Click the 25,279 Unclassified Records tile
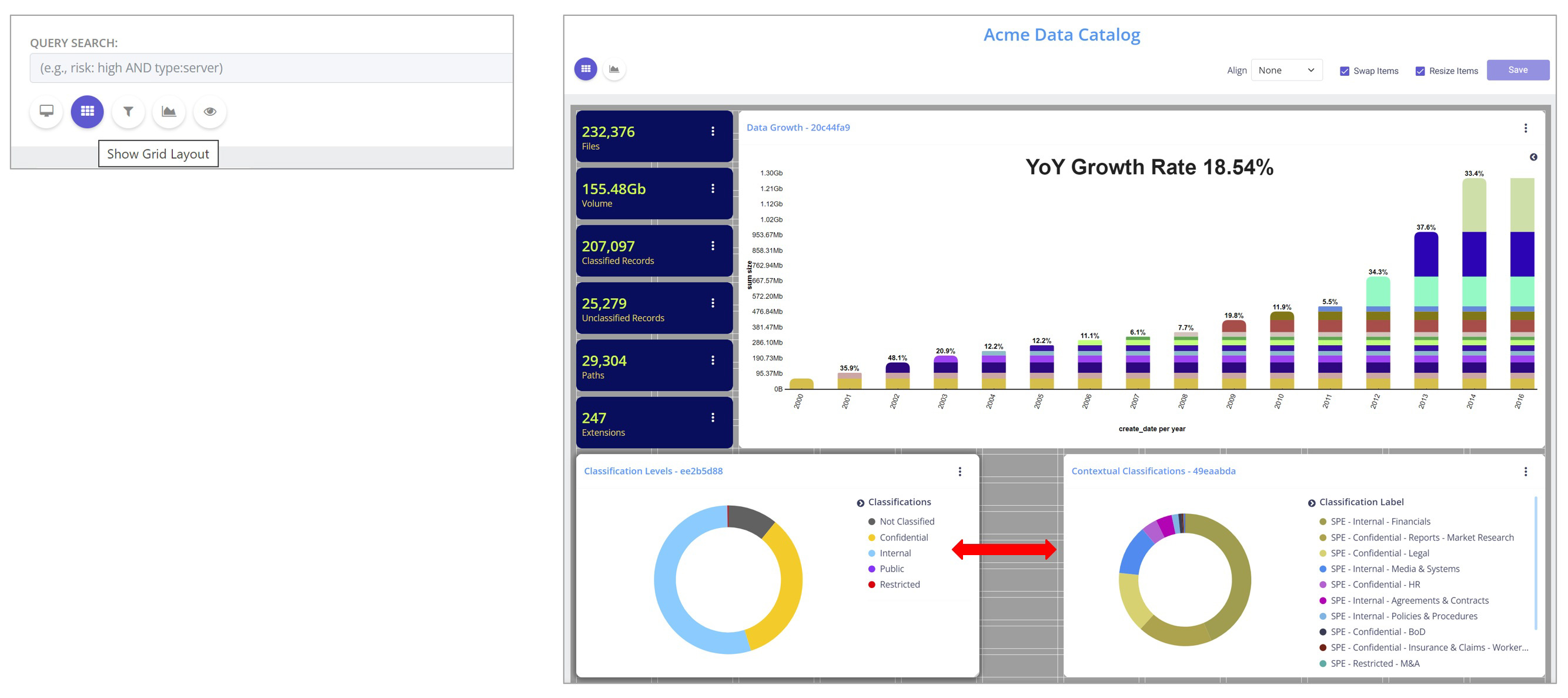The height and width of the screenshot is (698, 1568). [654, 308]
